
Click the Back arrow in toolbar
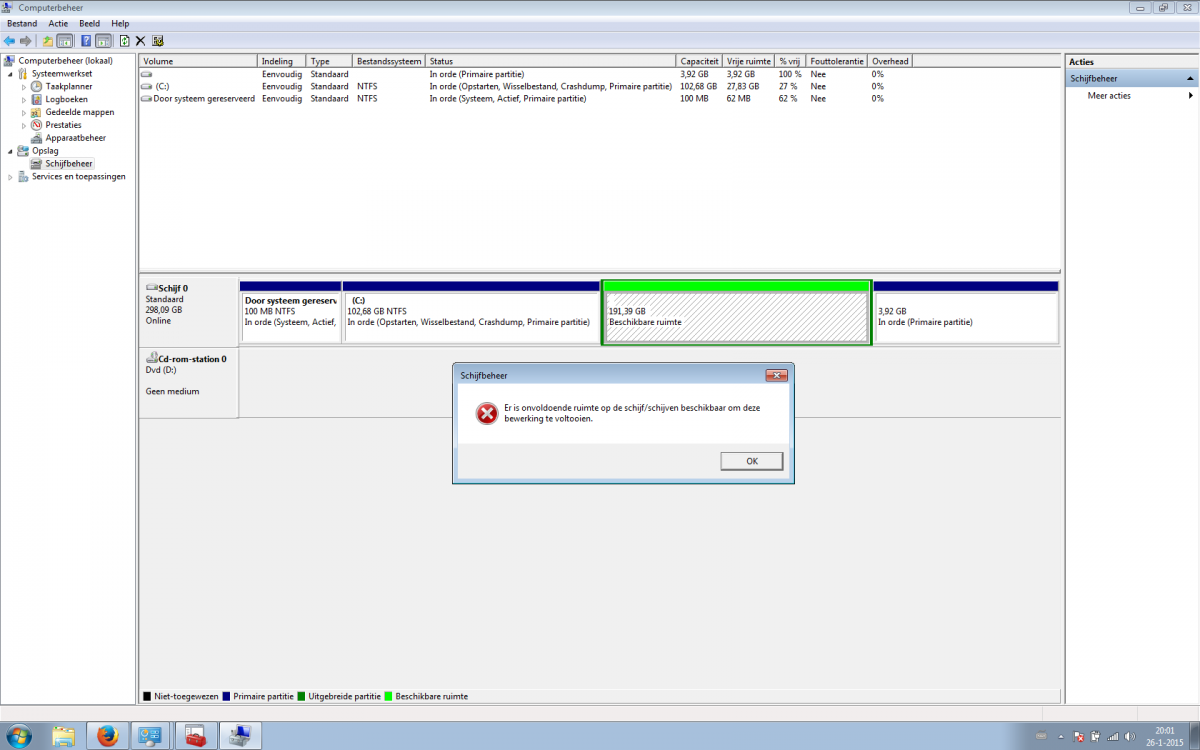point(9,41)
